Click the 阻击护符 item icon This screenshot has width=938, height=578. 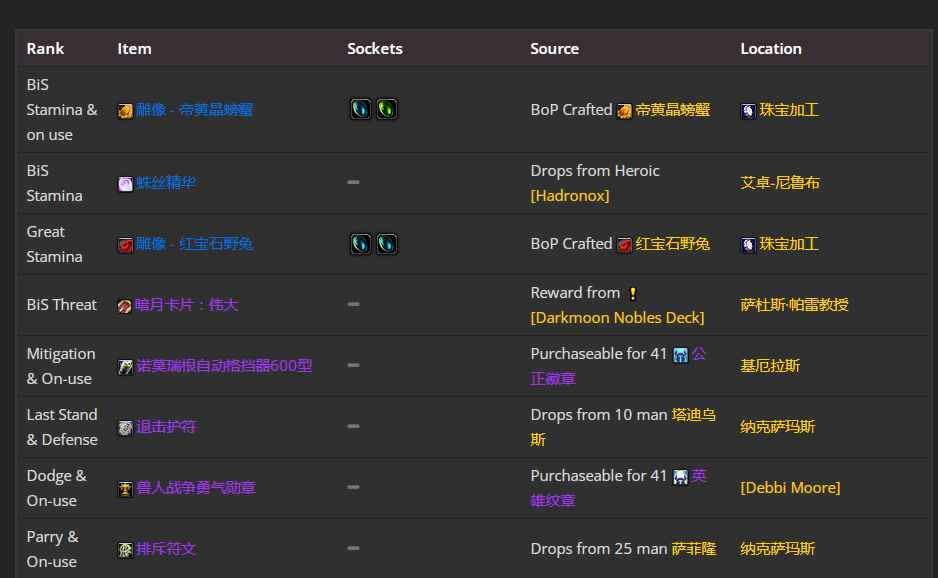(x=125, y=428)
